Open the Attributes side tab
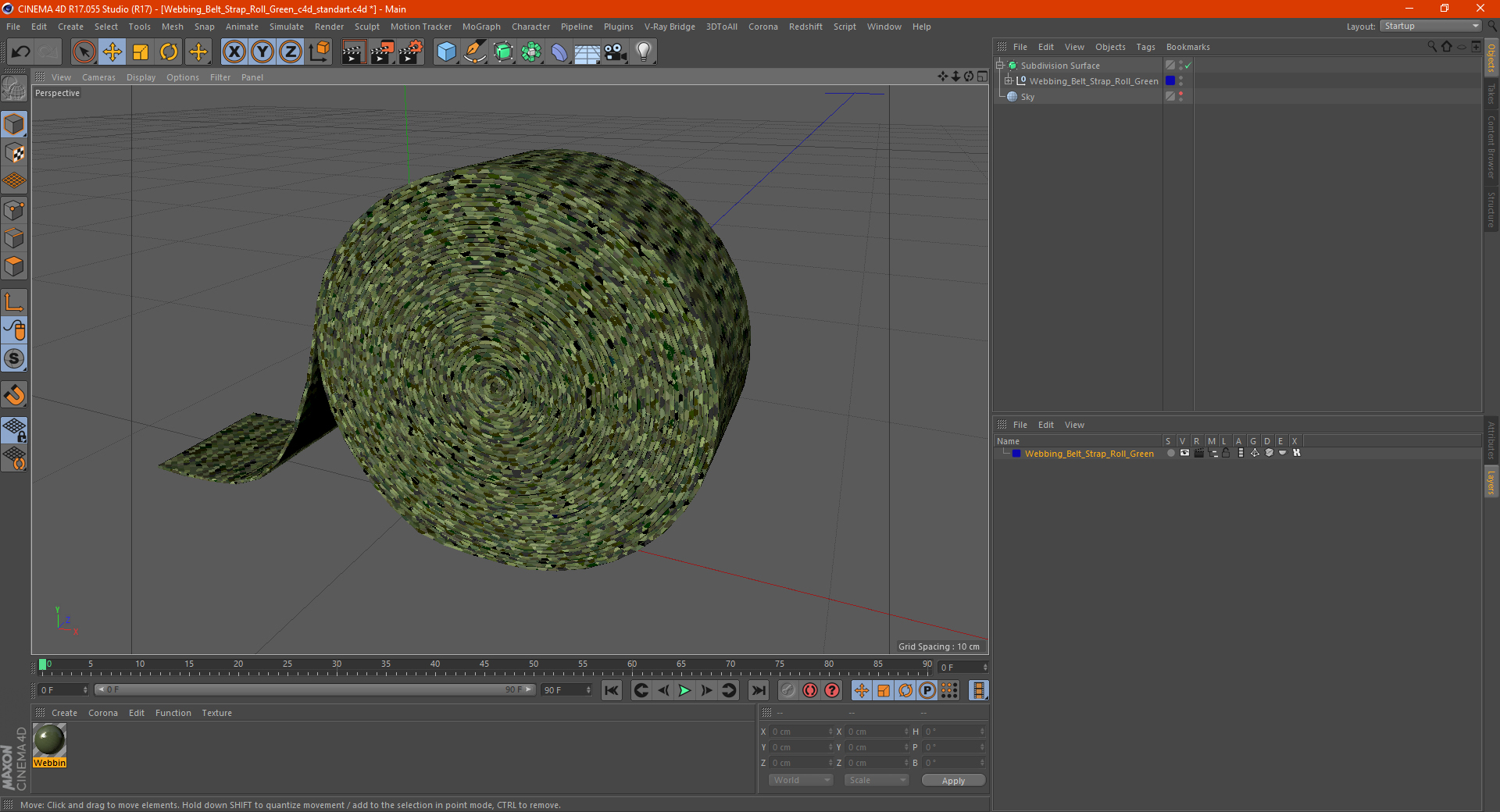This screenshot has width=1500, height=812. [1491, 440]
